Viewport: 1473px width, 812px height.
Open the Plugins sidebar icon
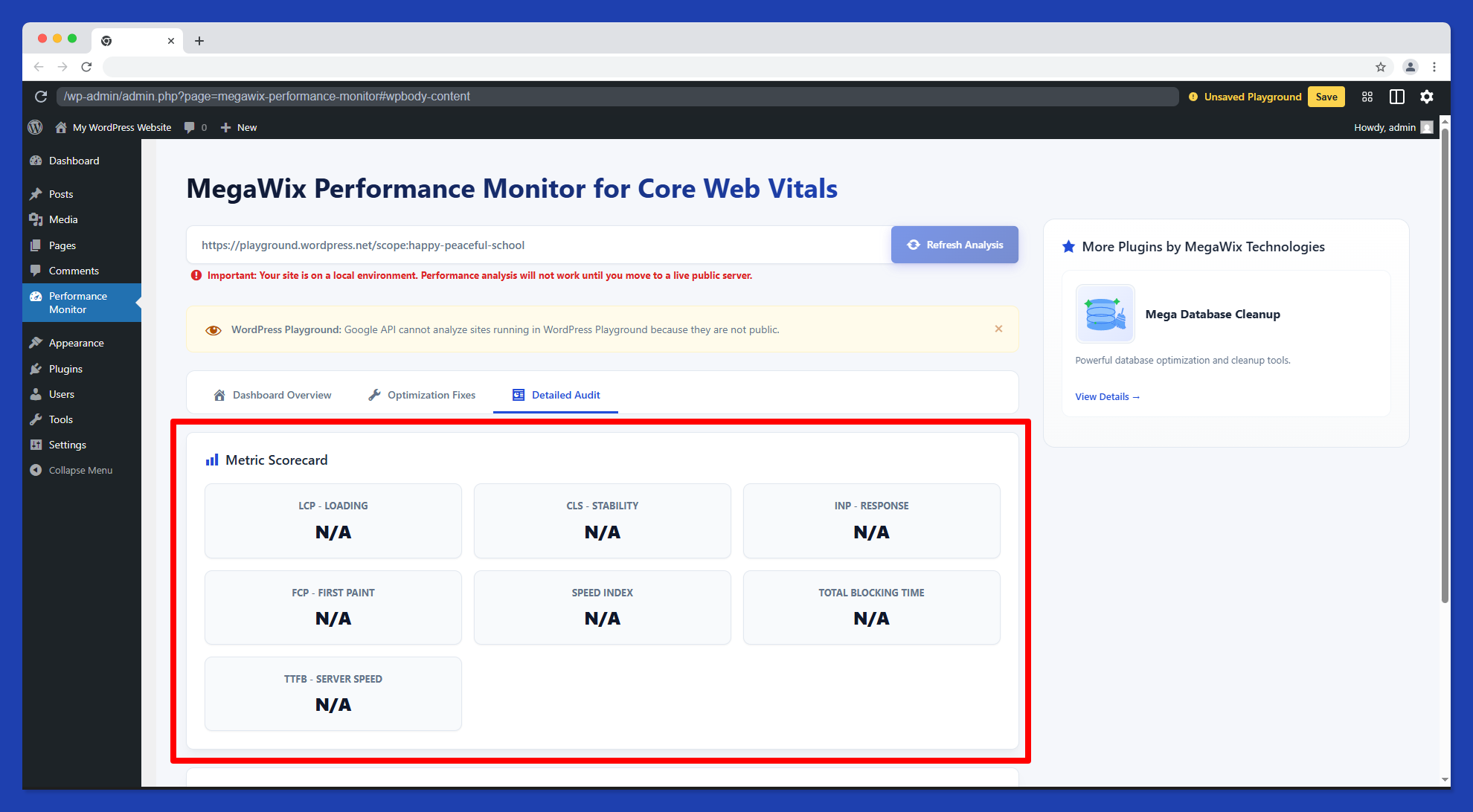point(36,369)
